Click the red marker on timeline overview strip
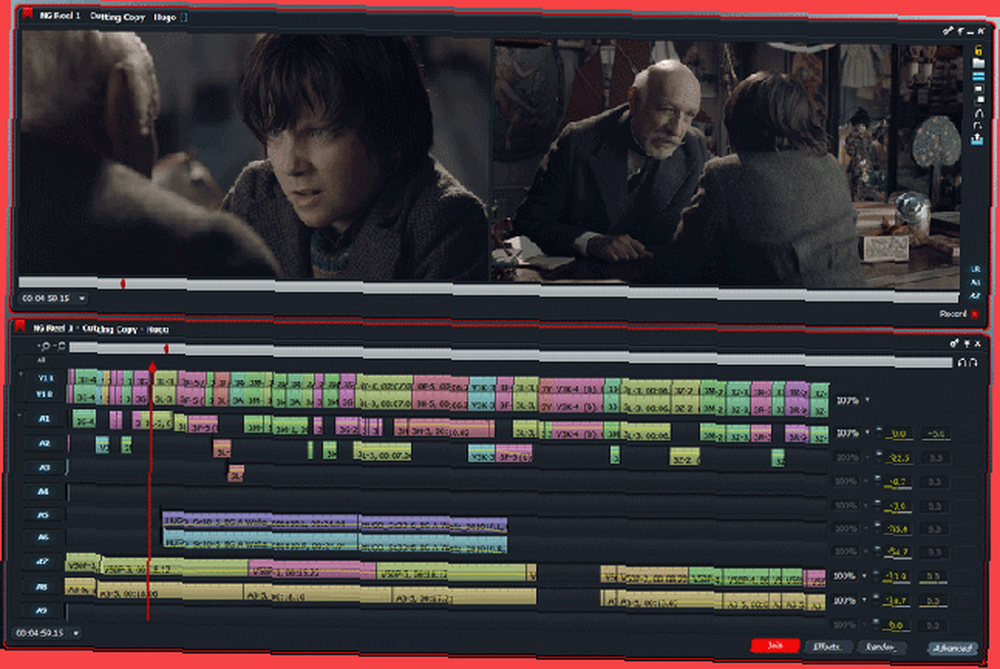1000x669 pixels. pyautogui.click(x=166, y=349)
